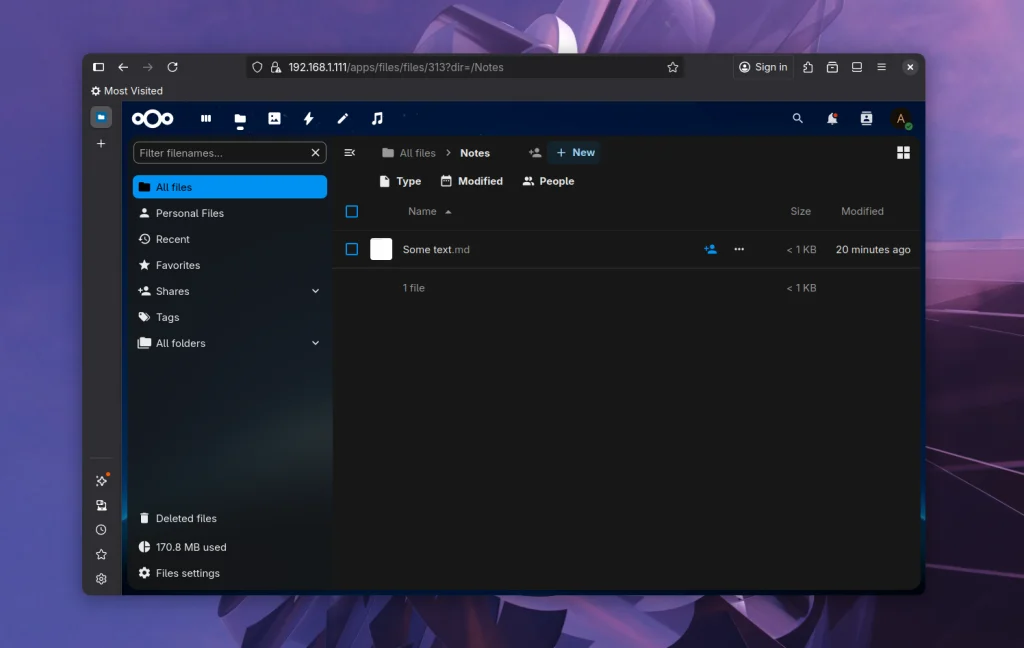
Task: Click the filter filenames input field
Action: point(220,152)
